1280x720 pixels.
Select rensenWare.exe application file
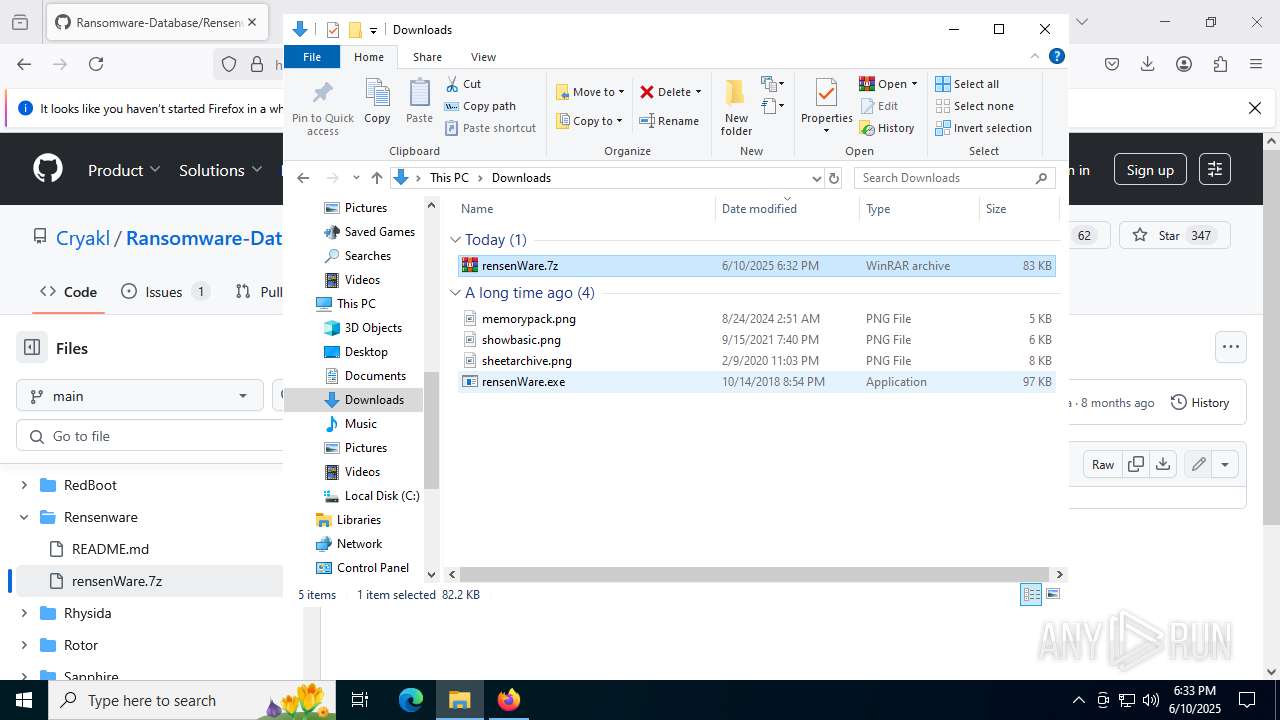(x=757, y=382)
